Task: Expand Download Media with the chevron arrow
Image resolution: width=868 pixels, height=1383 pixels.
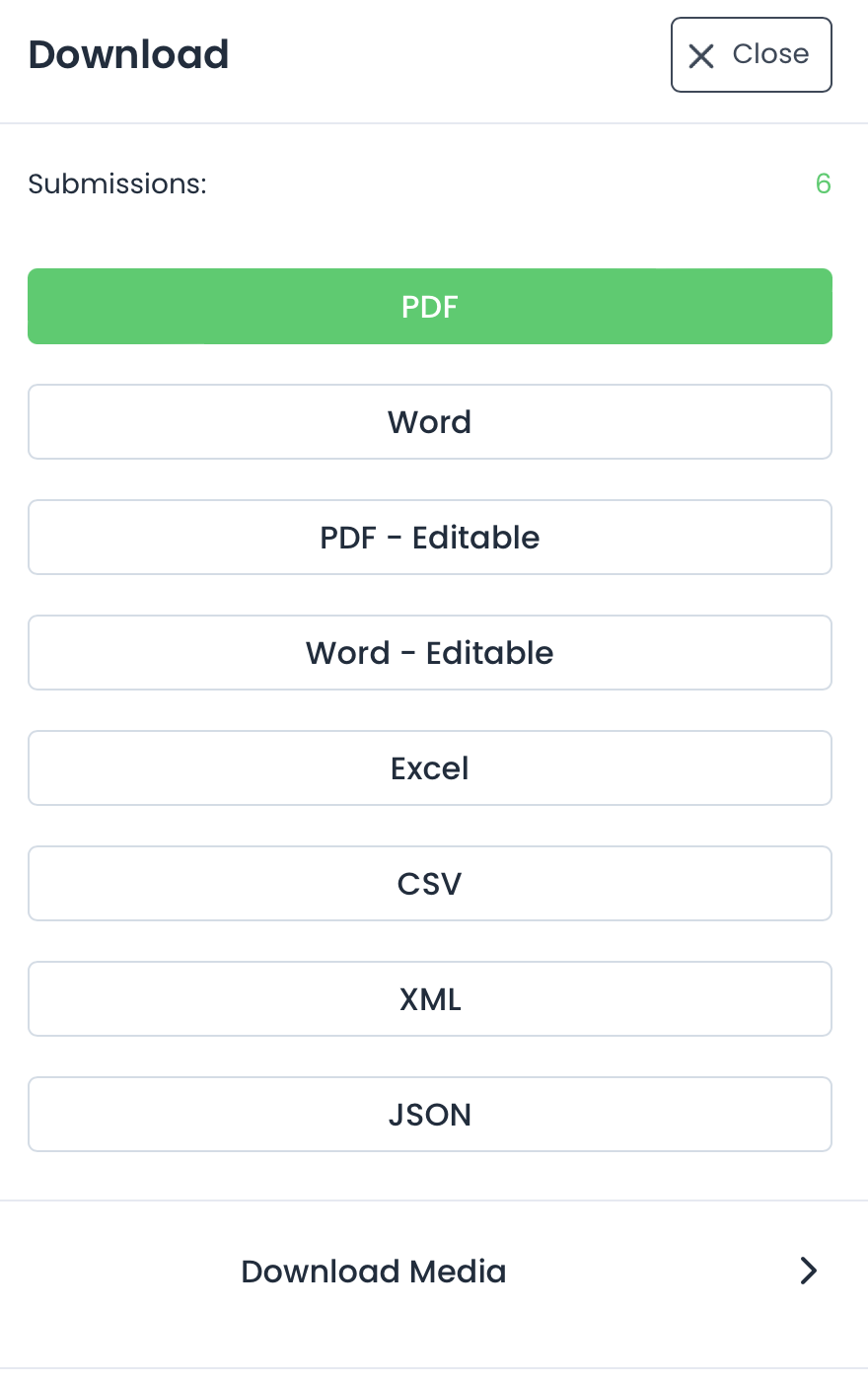Action: tap(809, 1271)
